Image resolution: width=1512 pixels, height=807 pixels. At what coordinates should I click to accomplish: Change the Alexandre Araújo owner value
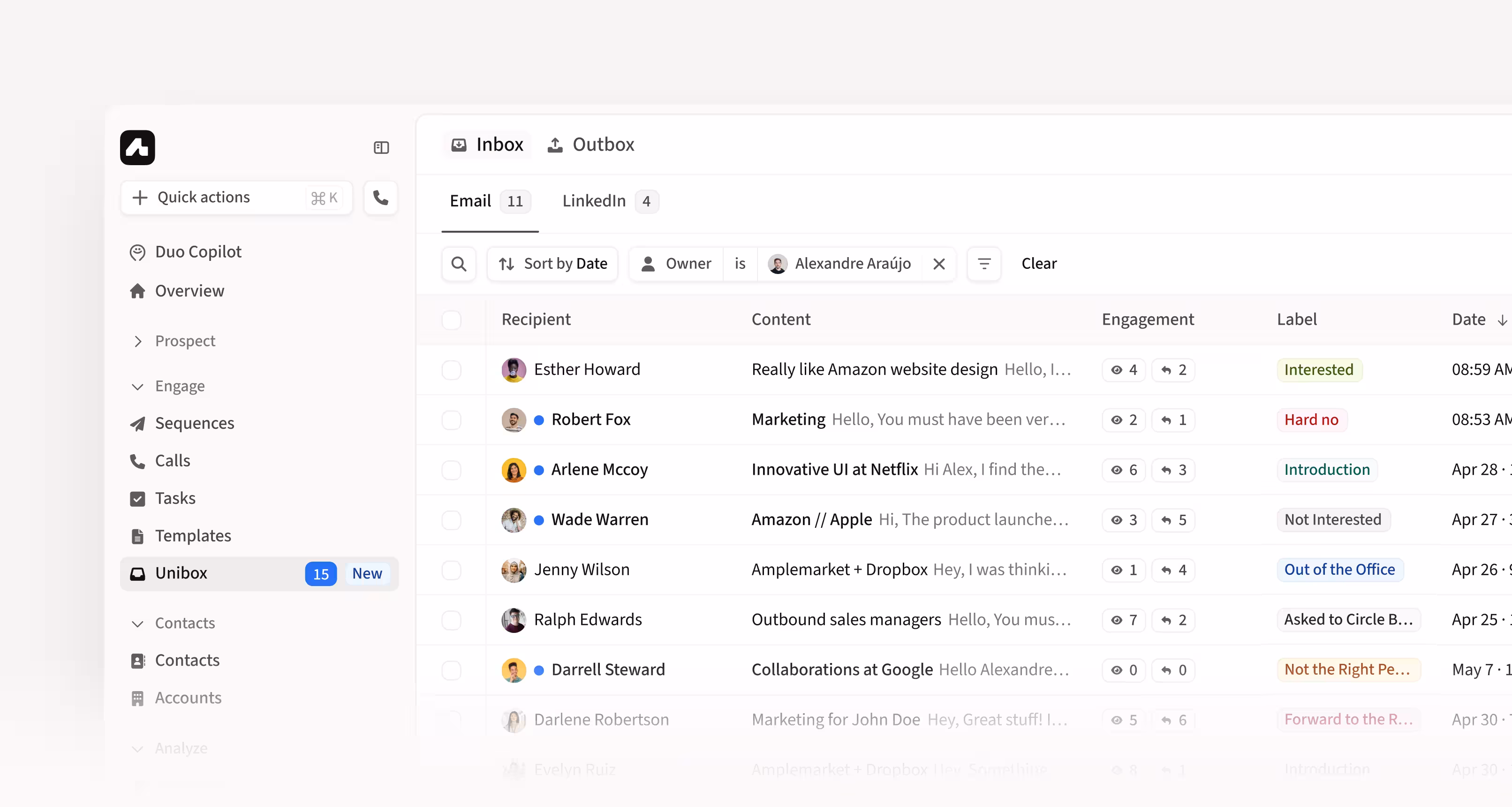click(x=840, y=264)
